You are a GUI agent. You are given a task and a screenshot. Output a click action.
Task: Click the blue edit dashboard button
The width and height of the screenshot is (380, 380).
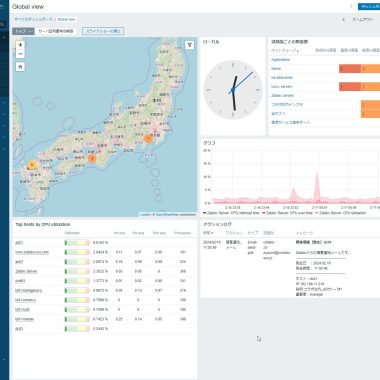pyautogui.click(x=369, y=6)
